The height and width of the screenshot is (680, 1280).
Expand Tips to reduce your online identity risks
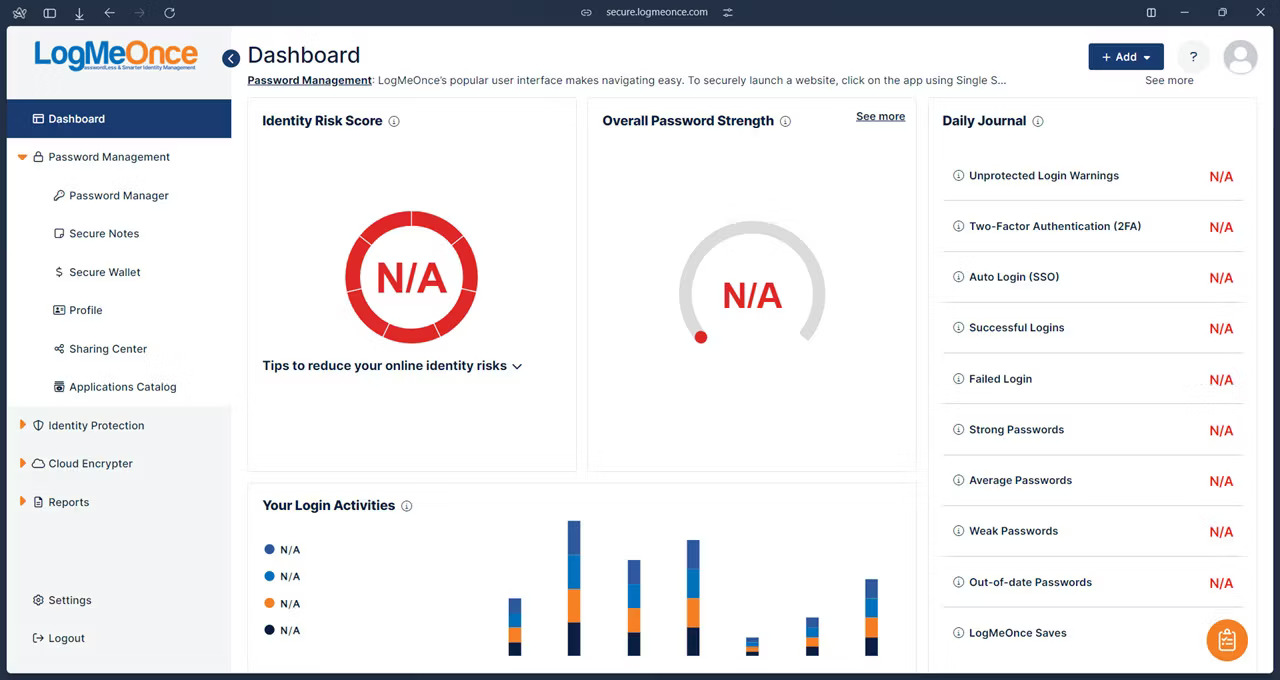[391, 365]
